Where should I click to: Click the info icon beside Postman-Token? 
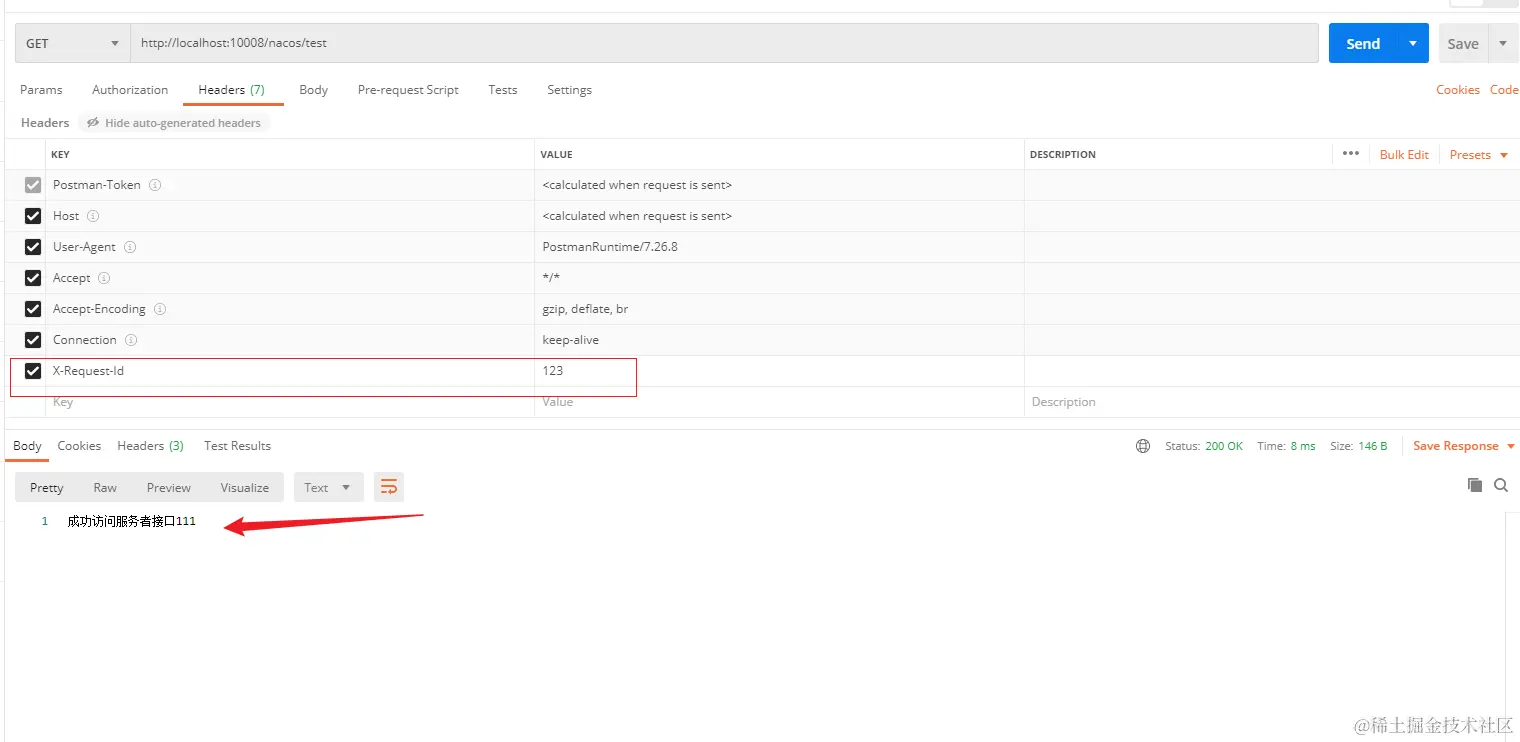(155, 185)
